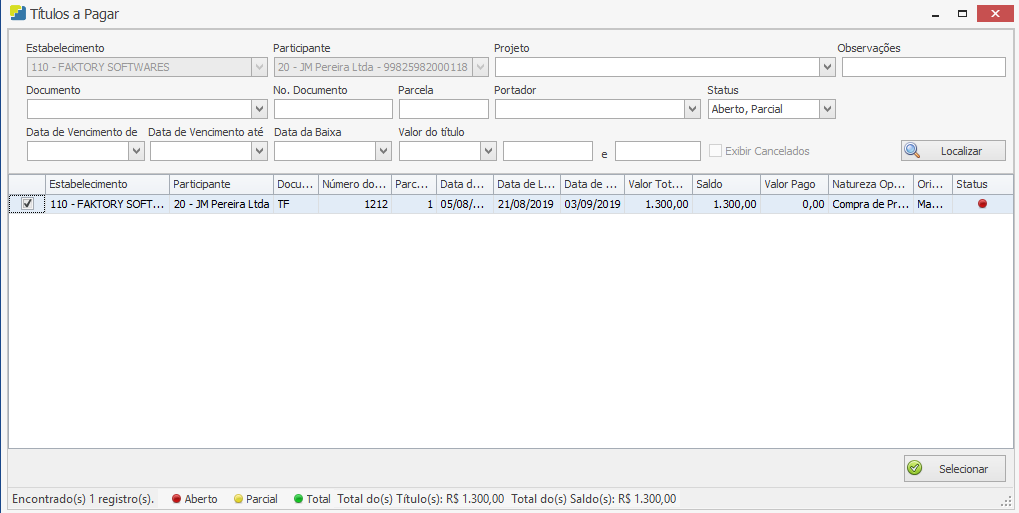The height and width of the screenshot is (513, 1019).
Task: Click the yellow Parcial legend dot
Action: click(238, 499)
